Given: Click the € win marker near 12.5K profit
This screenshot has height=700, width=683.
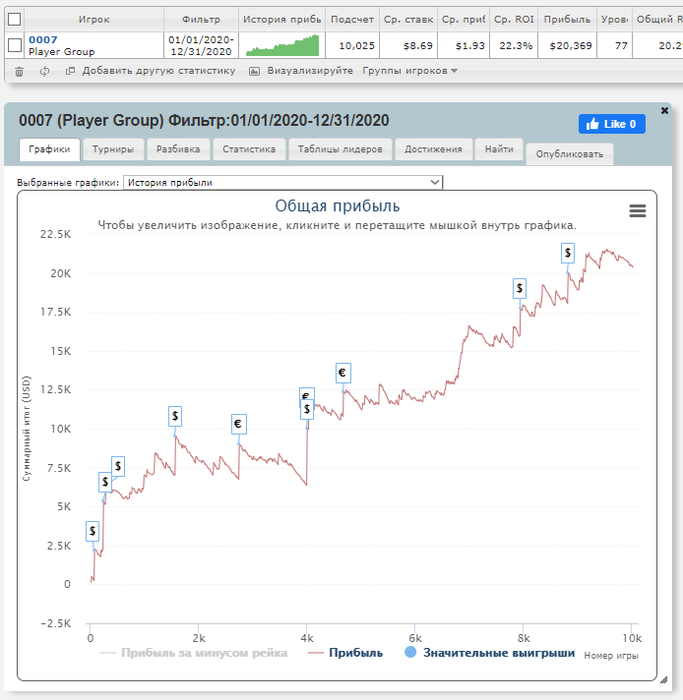Looking at the screenshot, I should (343, 373).
